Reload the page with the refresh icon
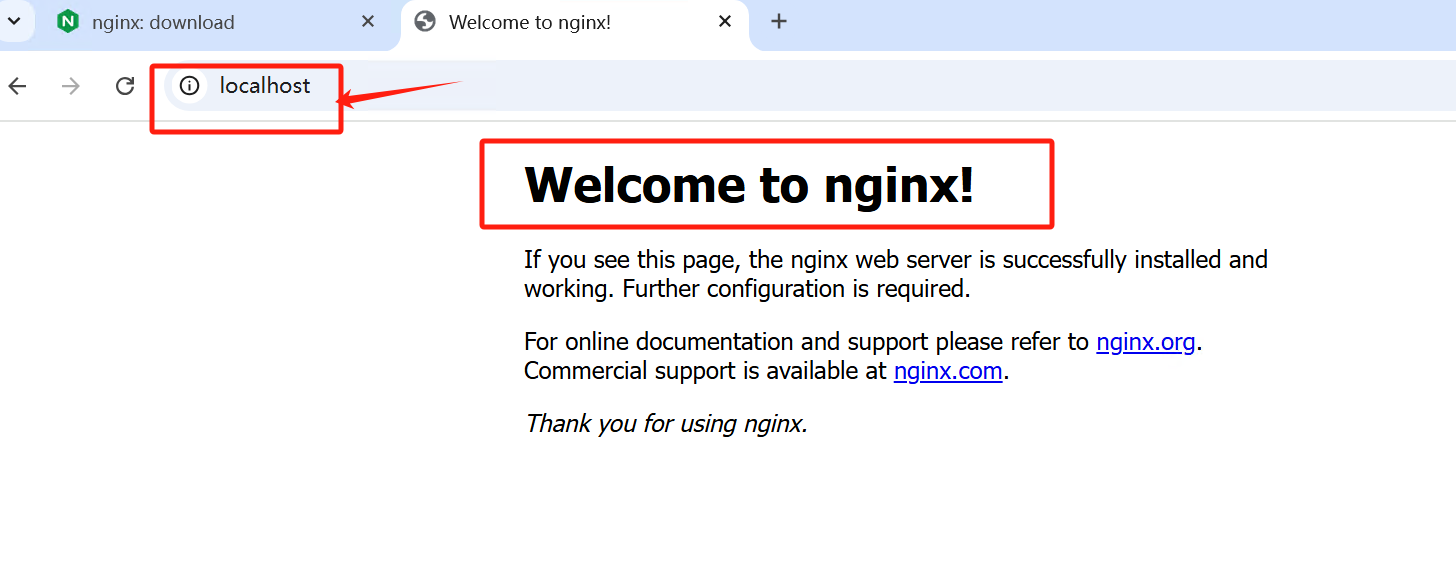Screen dimensions: 1456x564 (125, 86)
